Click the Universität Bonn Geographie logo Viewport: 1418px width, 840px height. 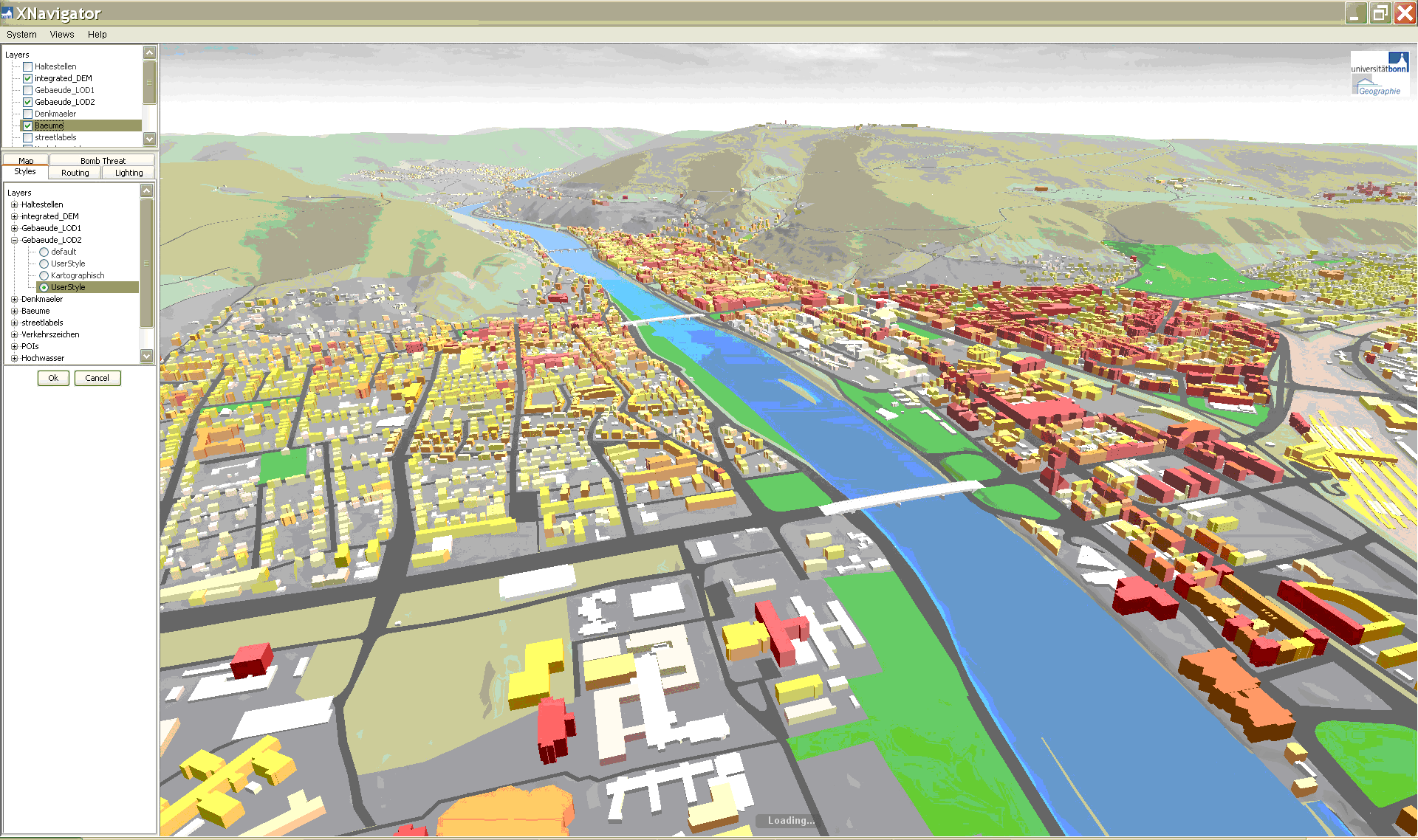click(x=1380, y=74)
